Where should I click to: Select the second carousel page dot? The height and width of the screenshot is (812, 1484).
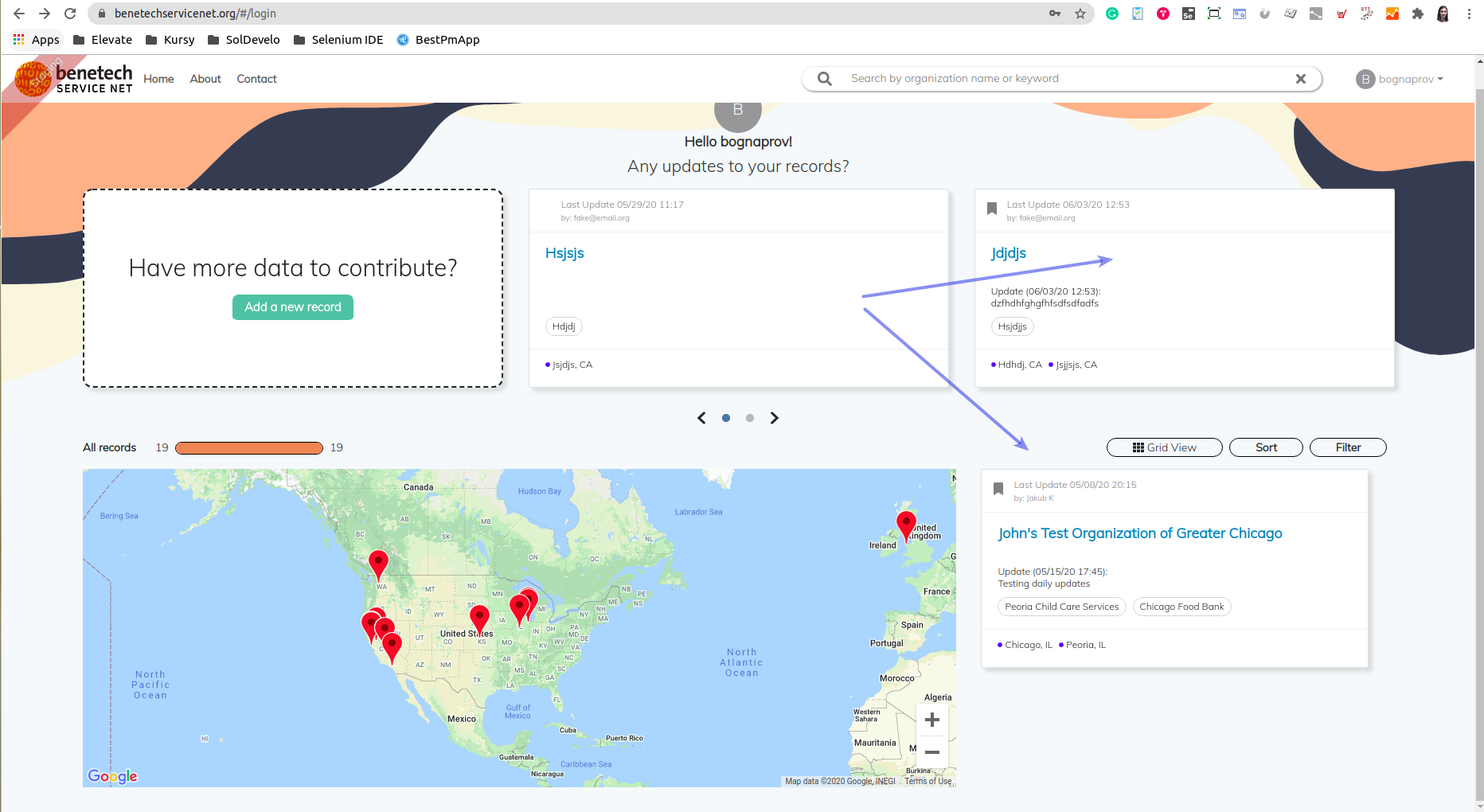coord(749,417)
